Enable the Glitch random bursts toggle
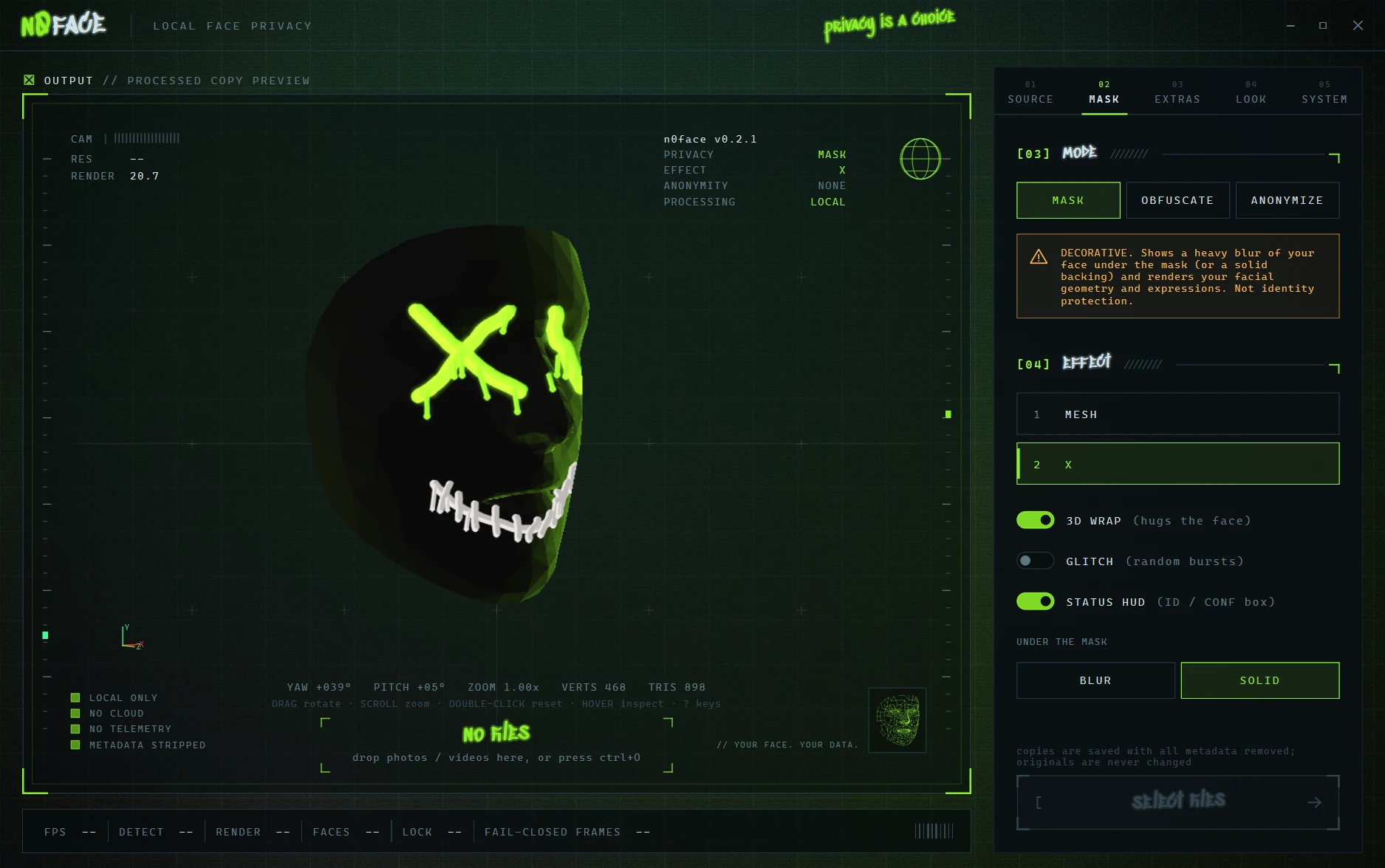Image resolution: width=1385 pixels, height=868 pixels. coord(1035,561)
